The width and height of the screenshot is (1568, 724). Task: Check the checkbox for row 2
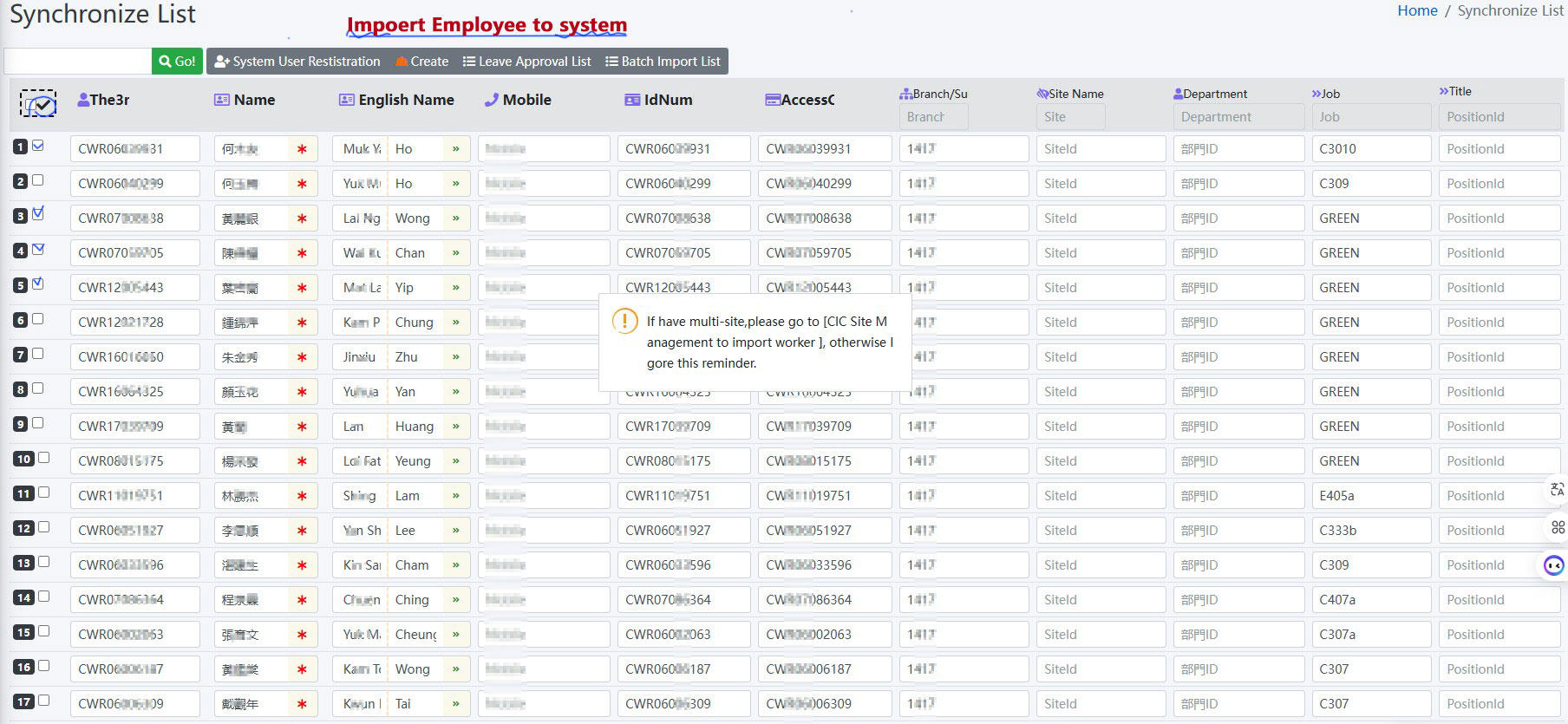click(x=37, y=180)
